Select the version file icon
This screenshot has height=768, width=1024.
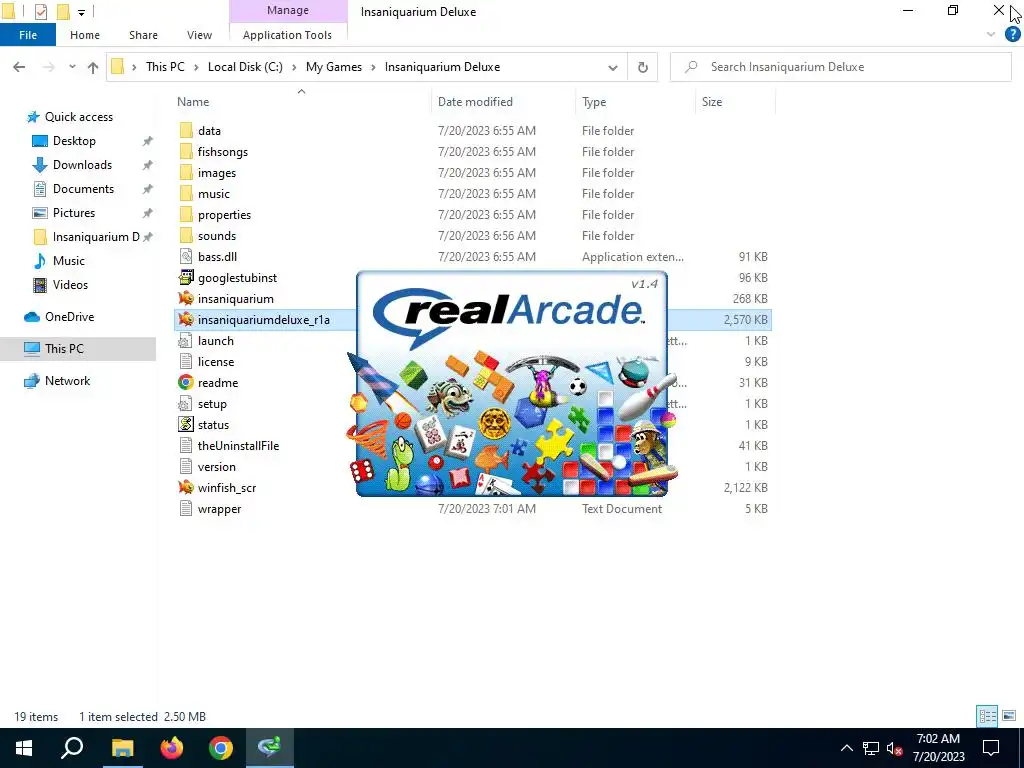pyautogui.click(x=186, y=466)
